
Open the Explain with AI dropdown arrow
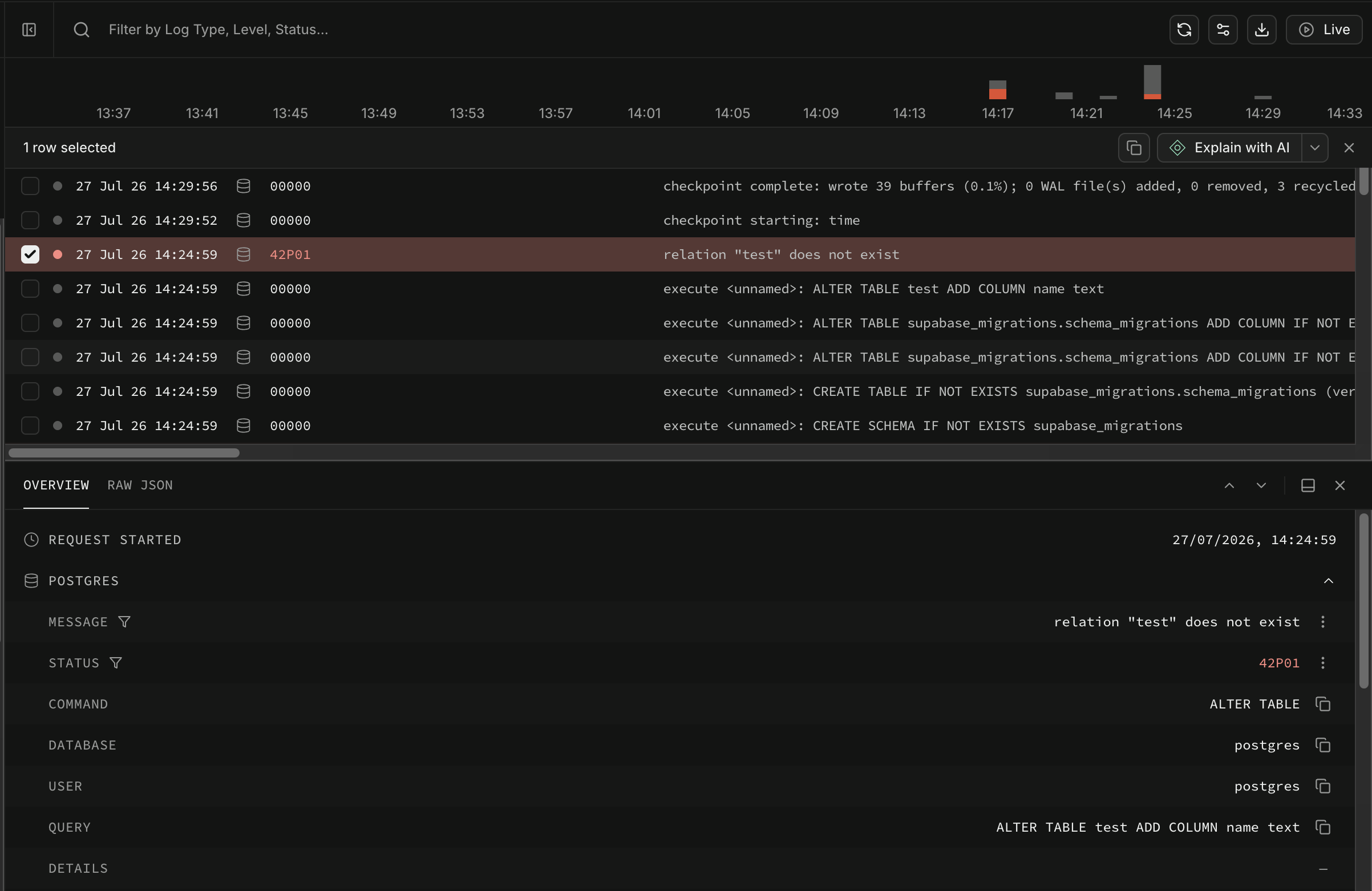point(1315,148)
